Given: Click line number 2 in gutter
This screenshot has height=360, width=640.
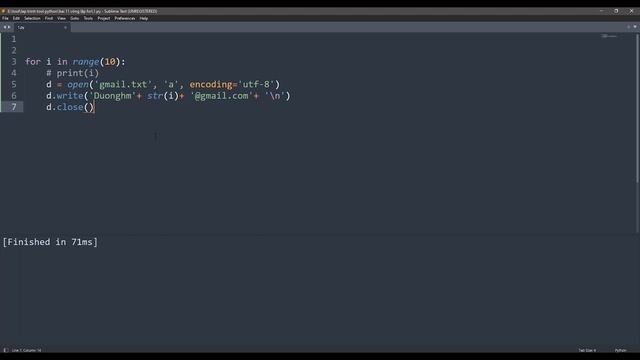Looking at the screenshot, I should (14, 51).
